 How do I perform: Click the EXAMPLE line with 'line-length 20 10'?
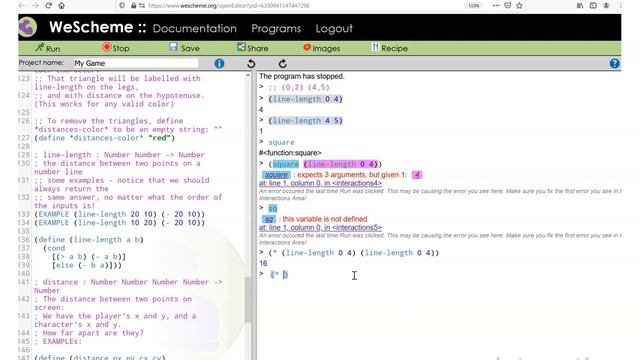click(x=120, y=214)
